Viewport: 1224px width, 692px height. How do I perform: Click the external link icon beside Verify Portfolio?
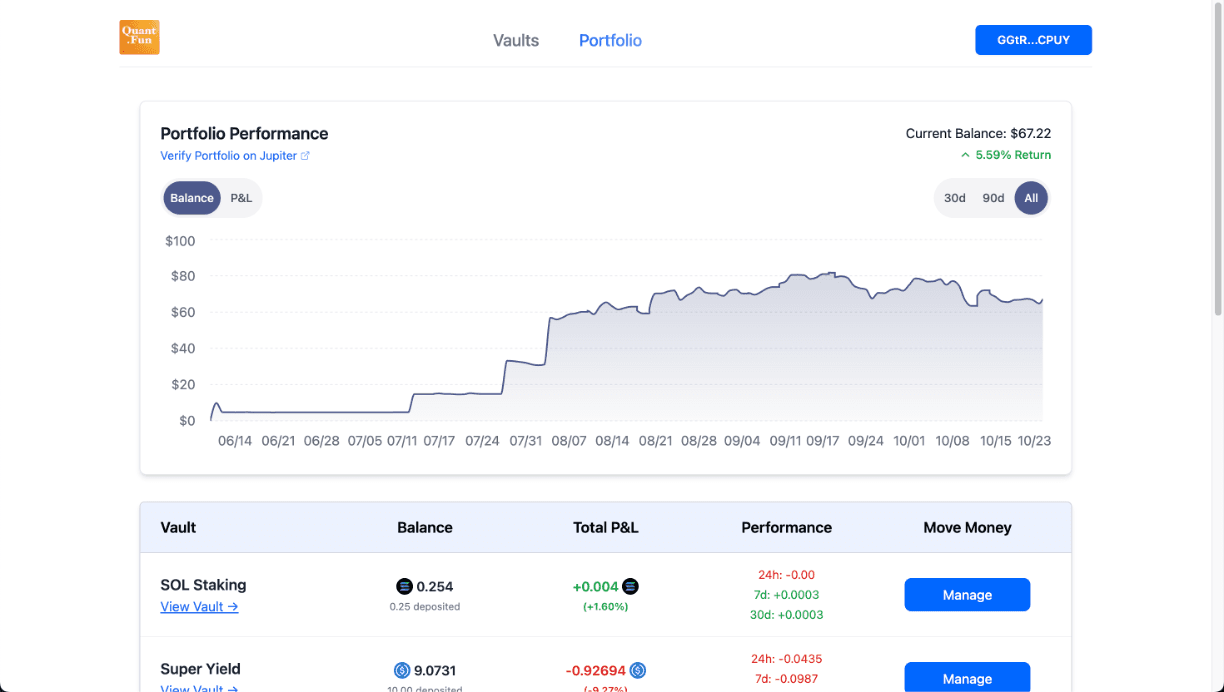306,156
